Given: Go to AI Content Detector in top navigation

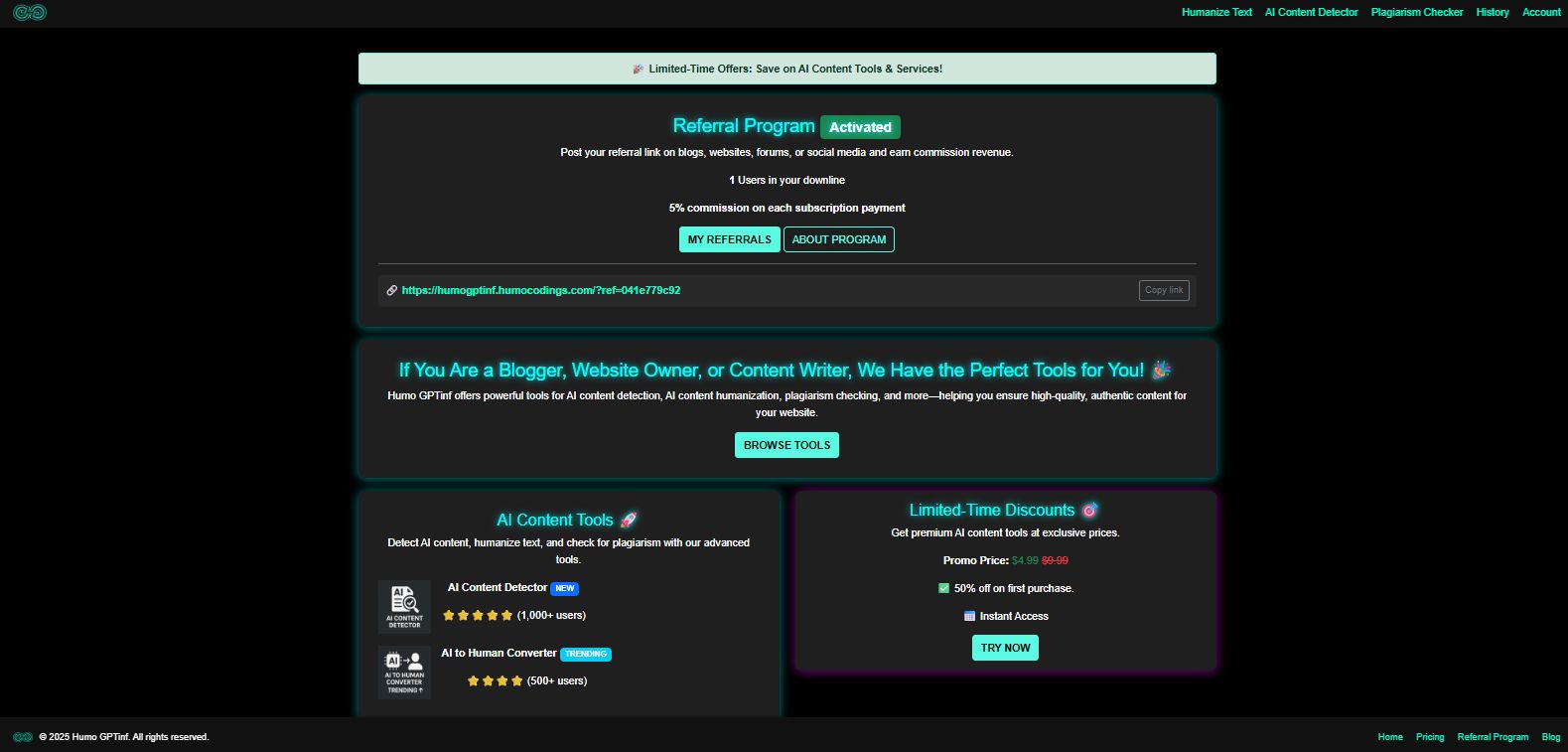Looking at the screenshot, I should pos(1311,12).
